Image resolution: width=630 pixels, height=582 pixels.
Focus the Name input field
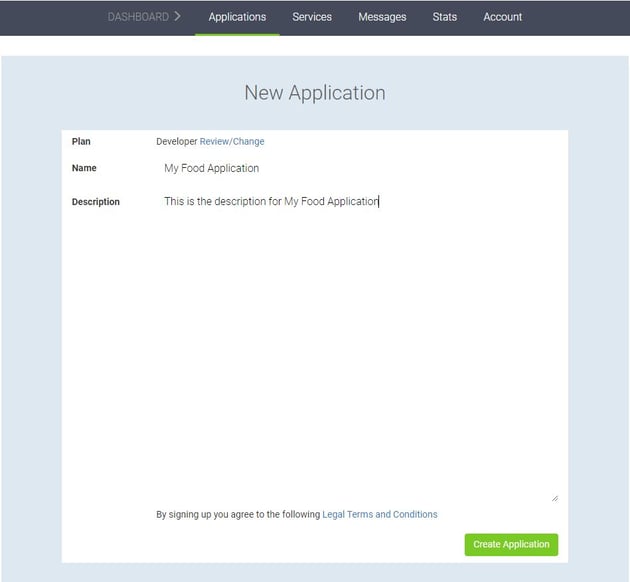pyautogui.click(x=357, y=168)
